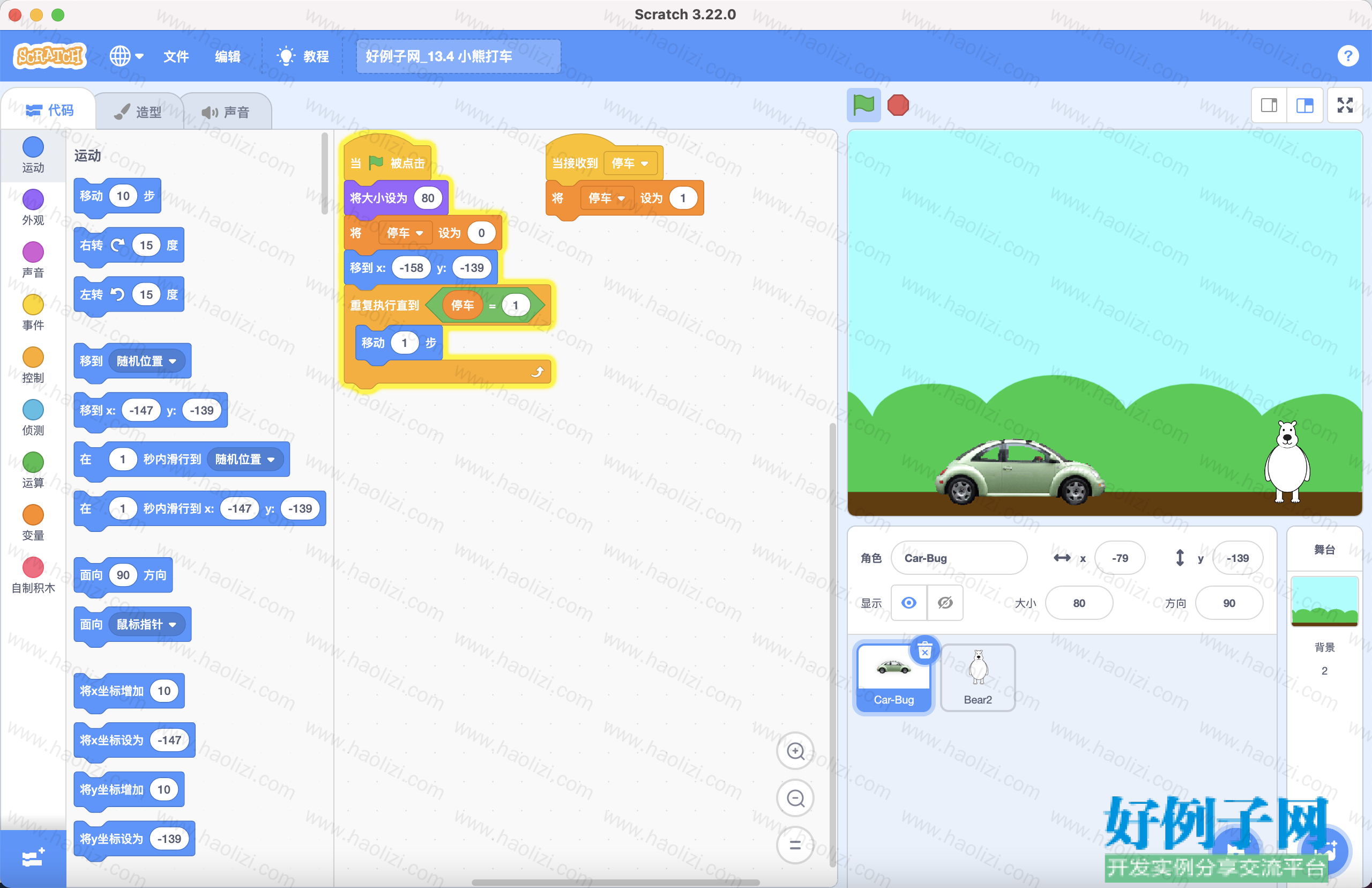Switch to the 代码 code tab
Viewport: 1372px width, 888px height.
49,110
